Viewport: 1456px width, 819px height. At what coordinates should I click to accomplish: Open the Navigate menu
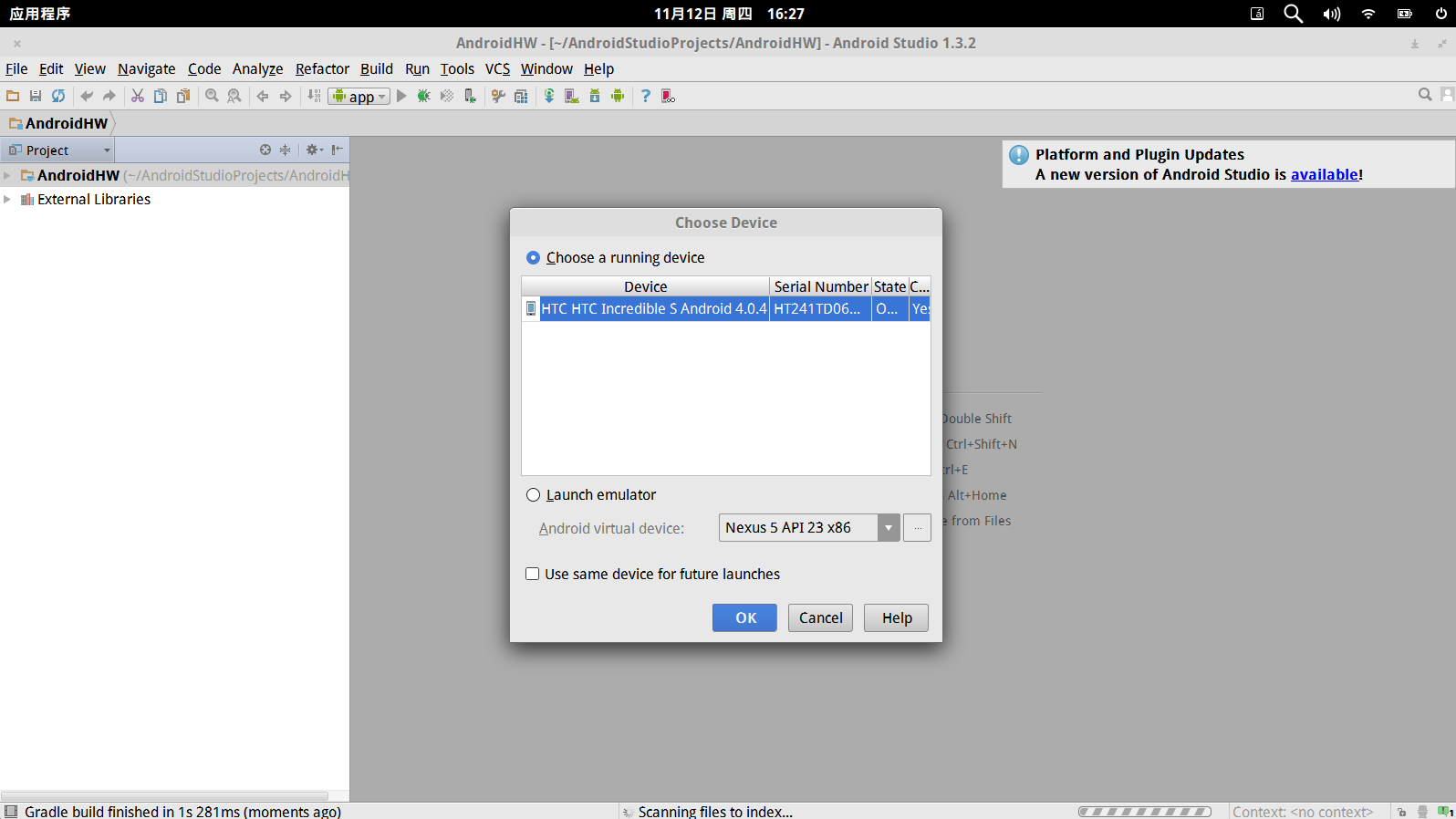pyautogui.click(x=146, y=69)
